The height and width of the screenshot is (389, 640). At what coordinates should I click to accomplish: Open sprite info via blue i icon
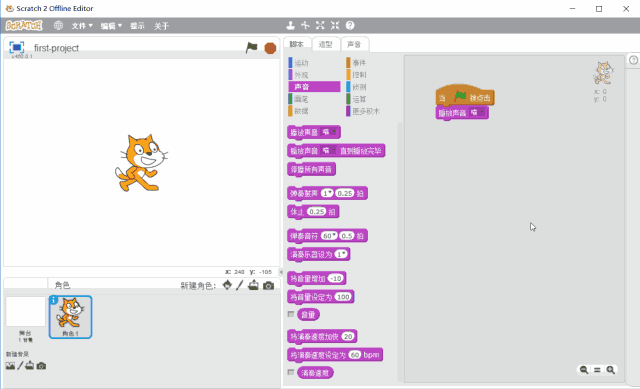pos(53,300)
